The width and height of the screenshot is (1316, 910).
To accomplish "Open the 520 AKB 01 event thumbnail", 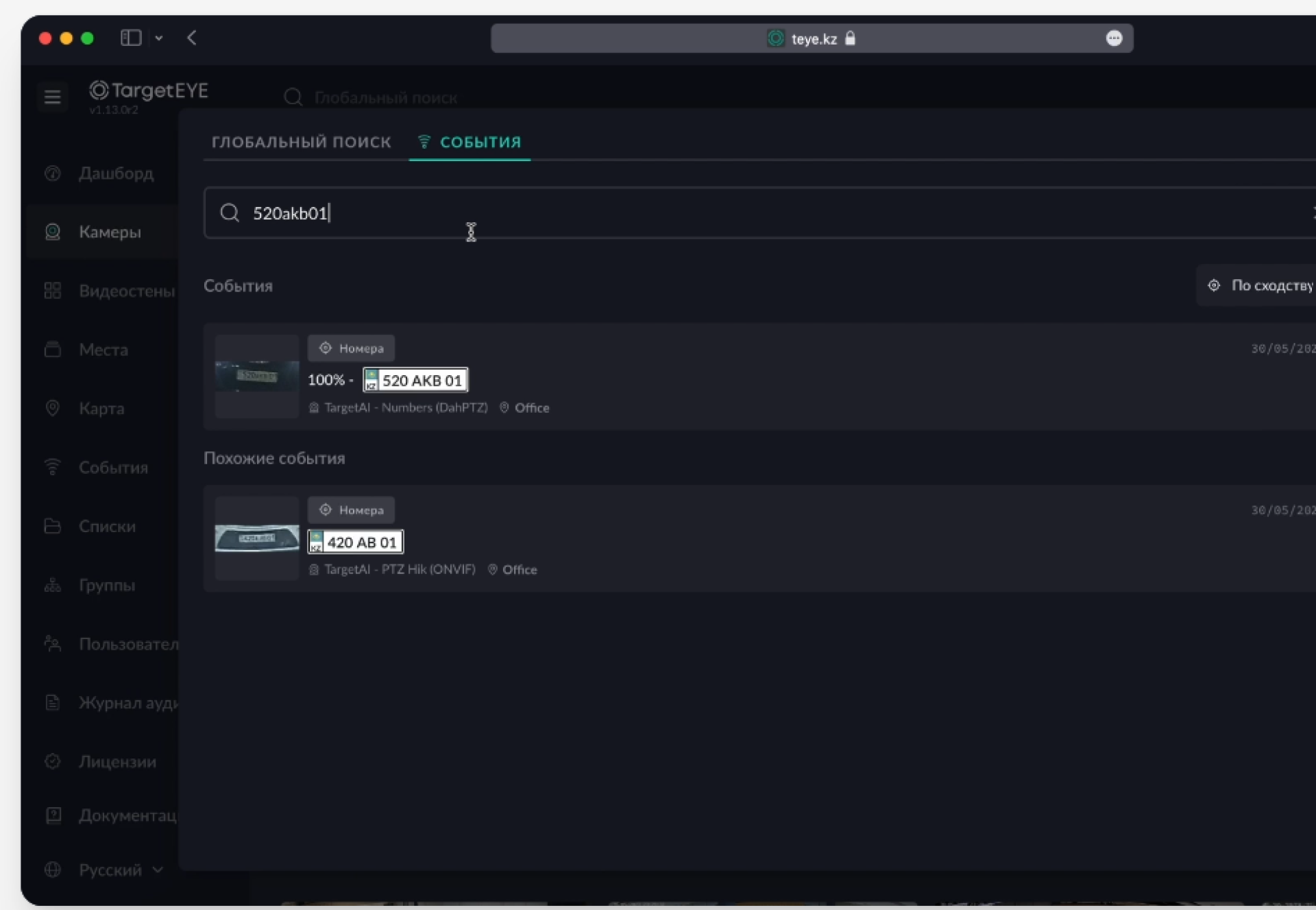I will tap(257, 376).
